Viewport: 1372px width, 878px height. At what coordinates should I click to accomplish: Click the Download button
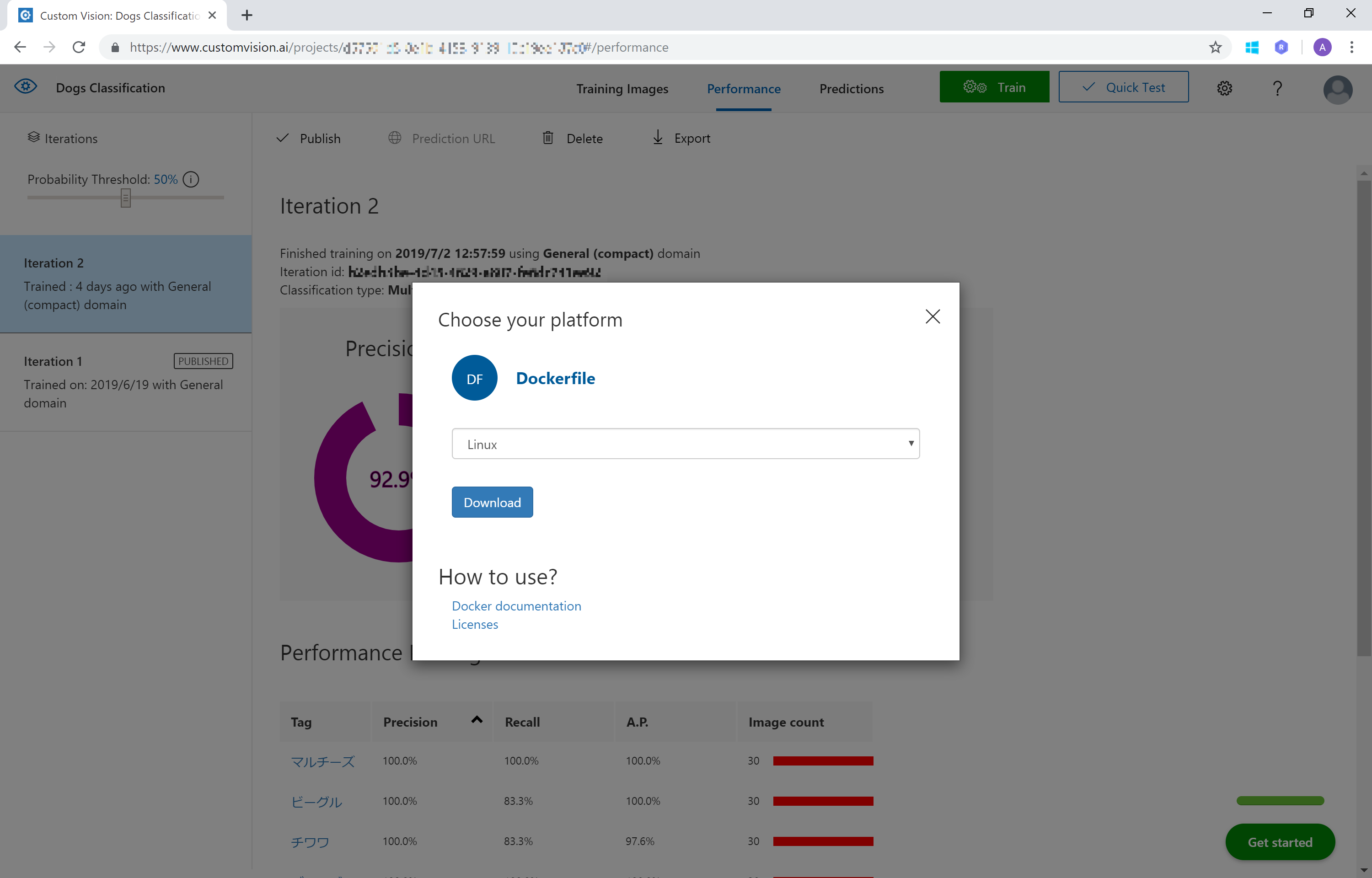(492, 502)
